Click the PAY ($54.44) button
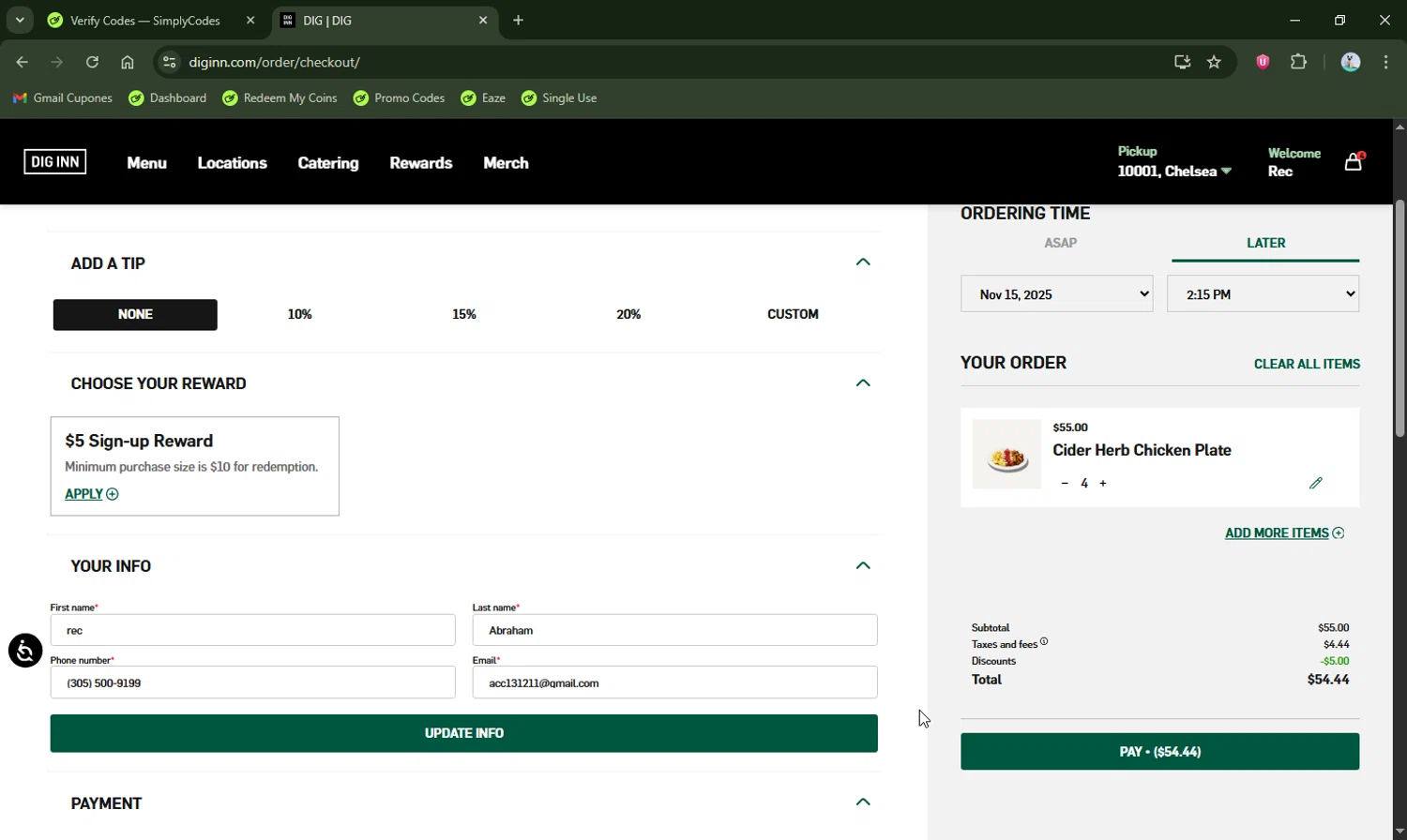This screenshot has width=1407, height=840. tap(1159, 752)
